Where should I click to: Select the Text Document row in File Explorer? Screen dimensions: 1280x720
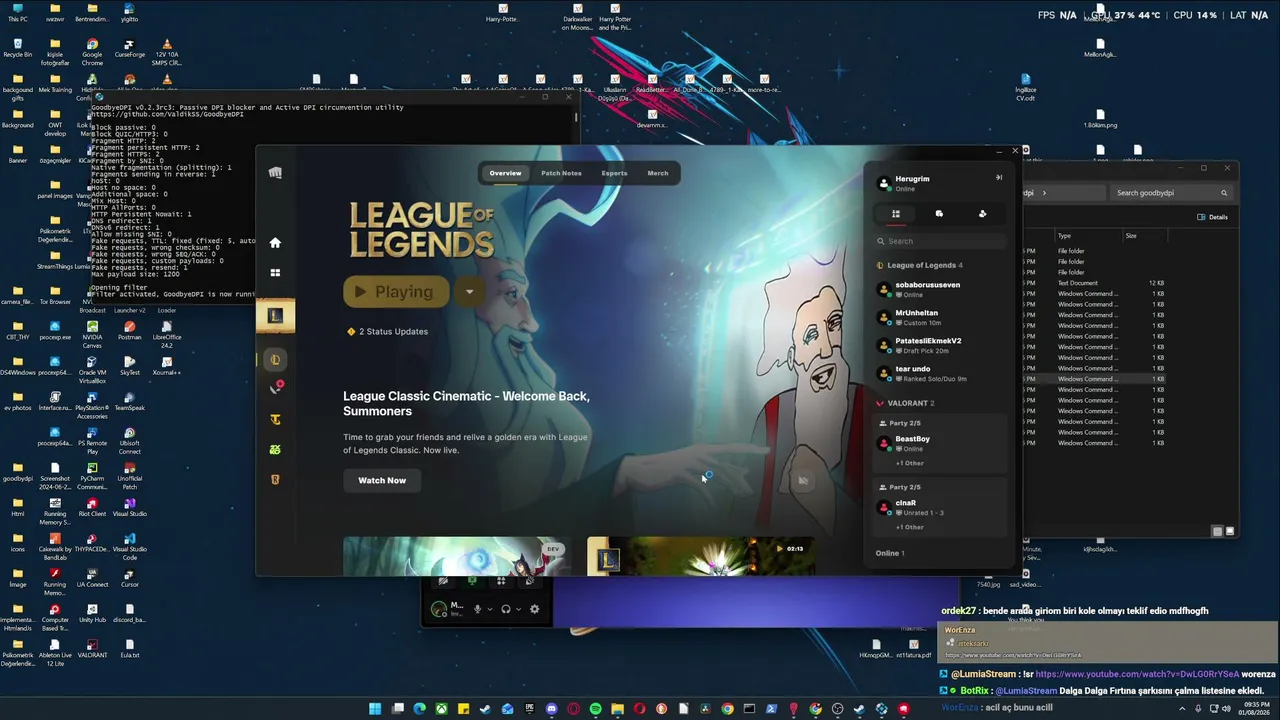tap(1095, 283)
